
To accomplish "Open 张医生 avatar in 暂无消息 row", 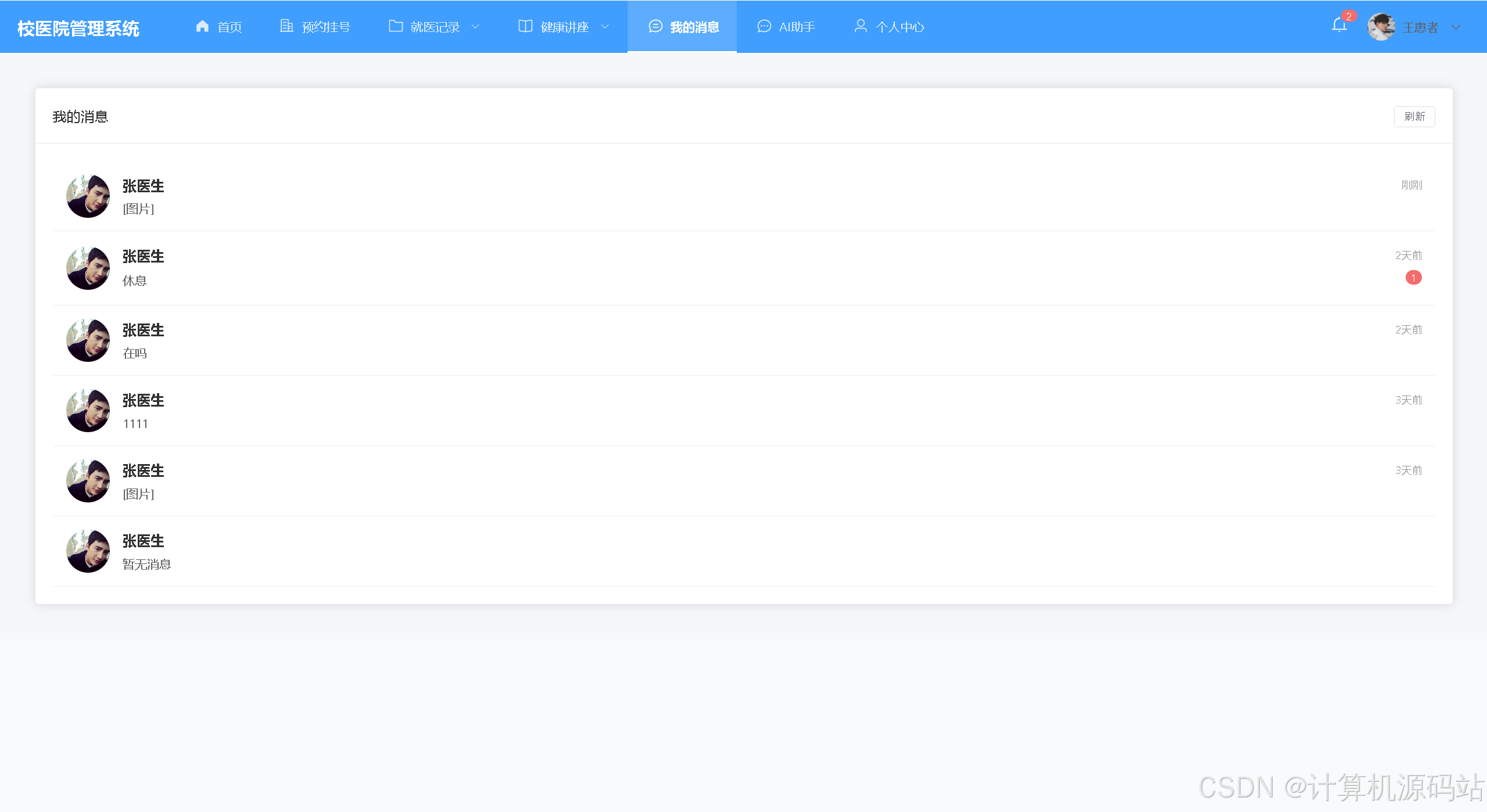I will [88, 551].
